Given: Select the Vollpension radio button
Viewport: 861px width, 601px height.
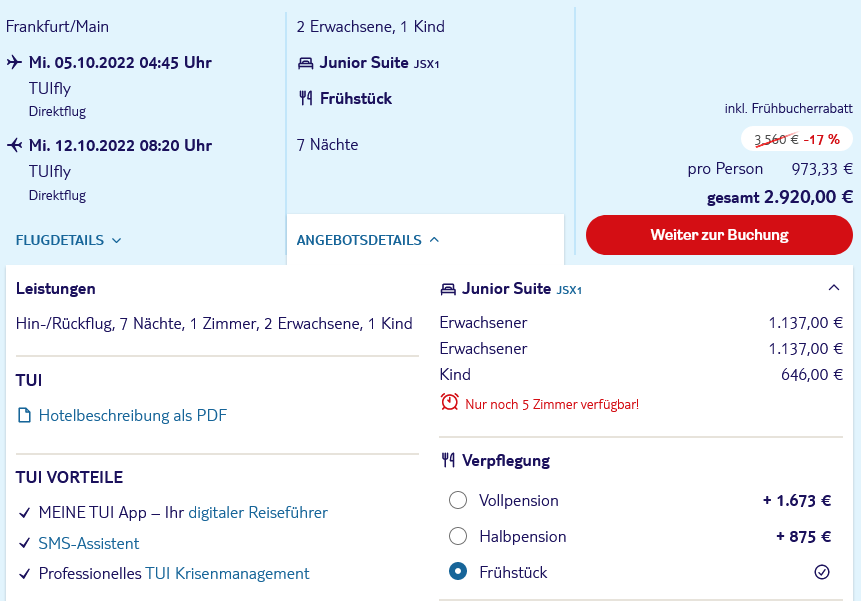Looking at the screenshot, I should coord(458,500).
